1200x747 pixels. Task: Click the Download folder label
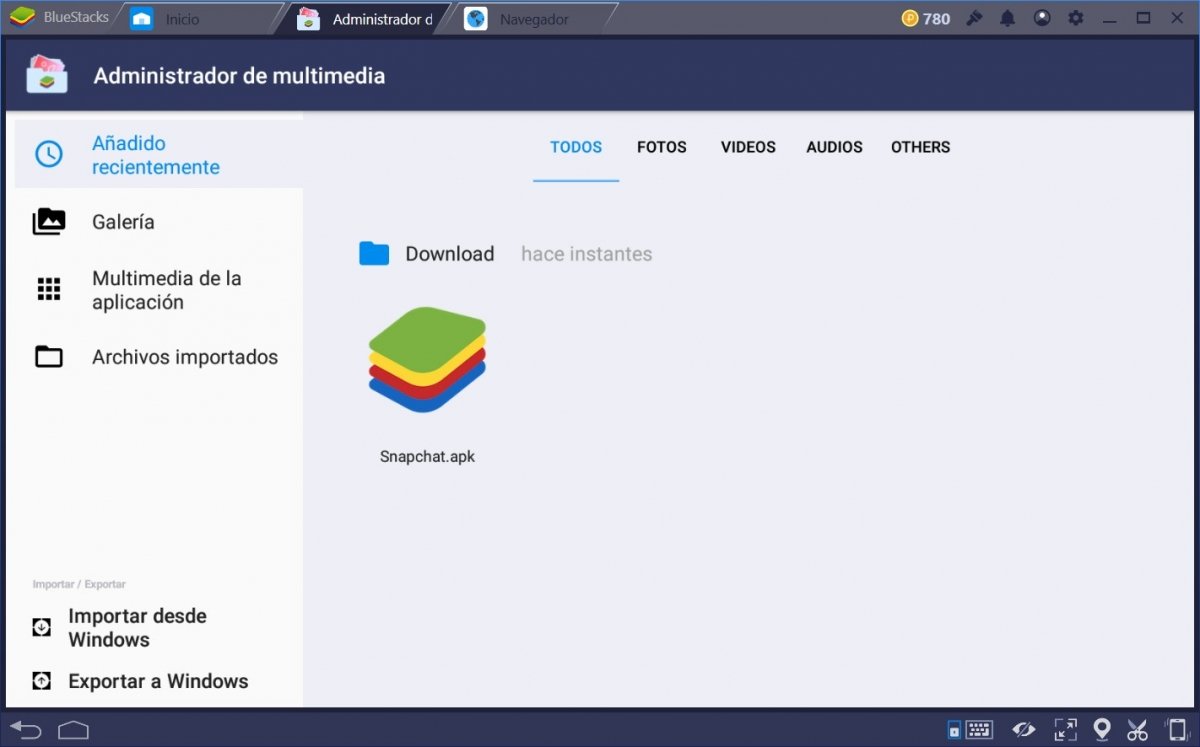tap(450, 254)
